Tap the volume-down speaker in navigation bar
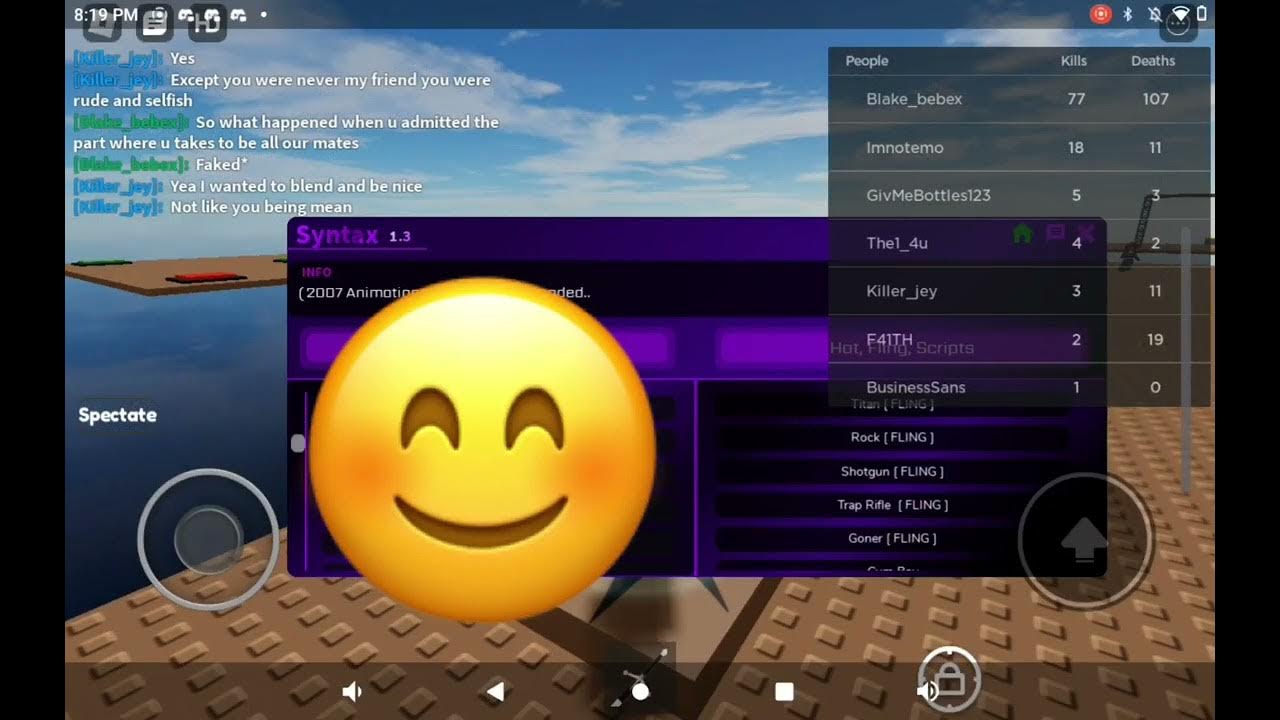 [x=352, y=691]
